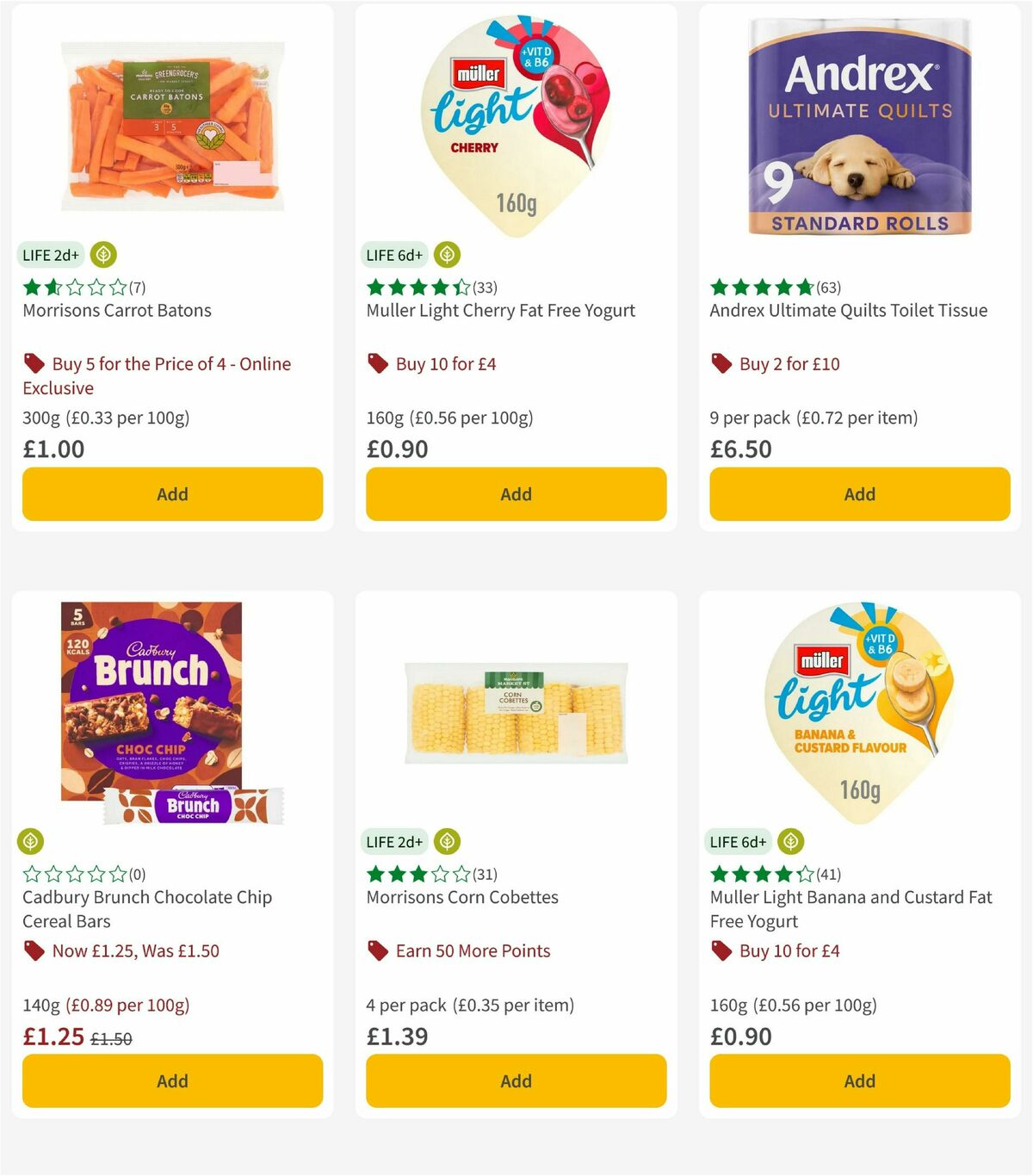Add Andrex Ultimate Quilts to basket
Screen dimensions: 1033x1176
click(859, 494)
